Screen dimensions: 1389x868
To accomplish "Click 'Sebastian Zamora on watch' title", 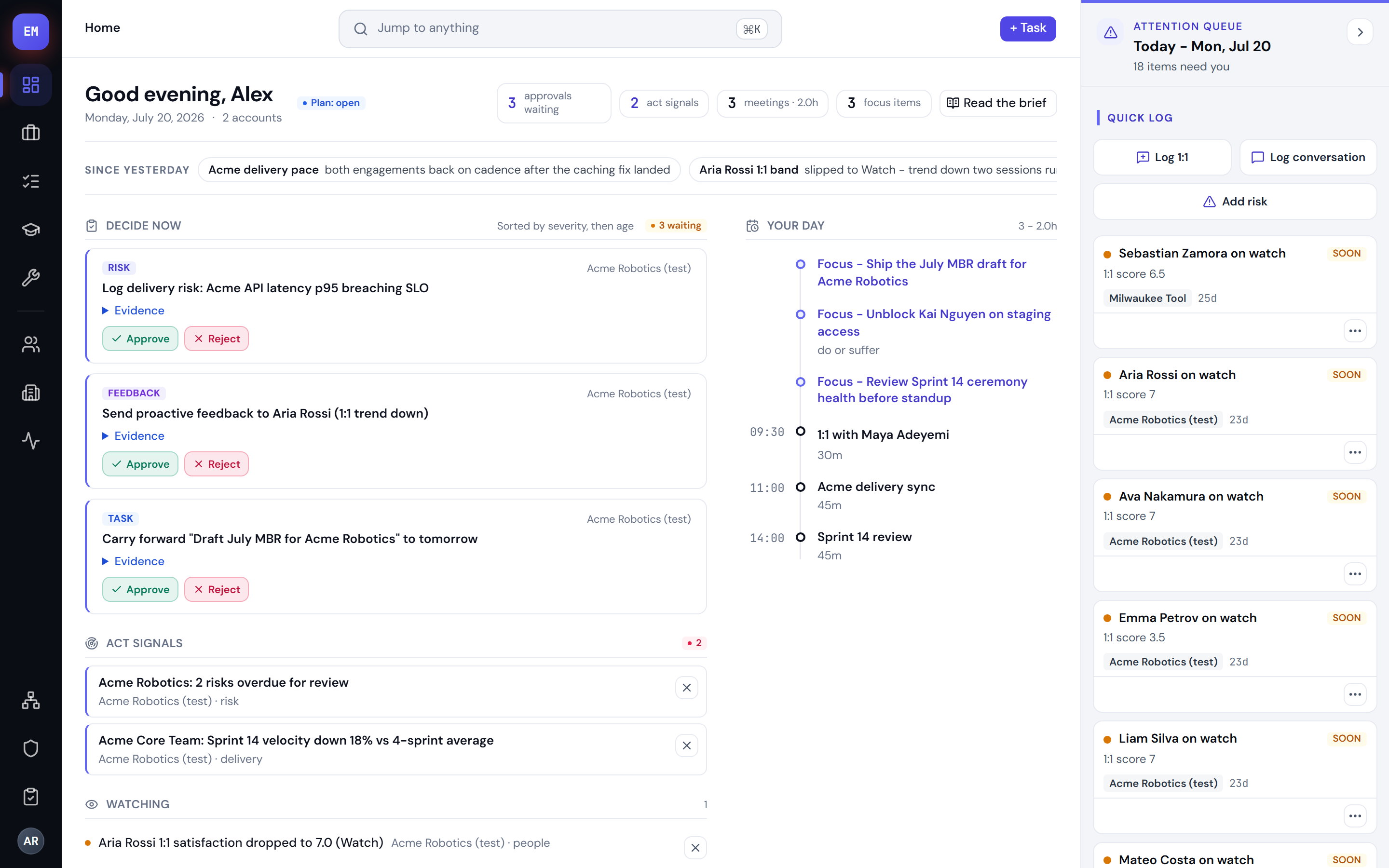I will [1202, 253].
